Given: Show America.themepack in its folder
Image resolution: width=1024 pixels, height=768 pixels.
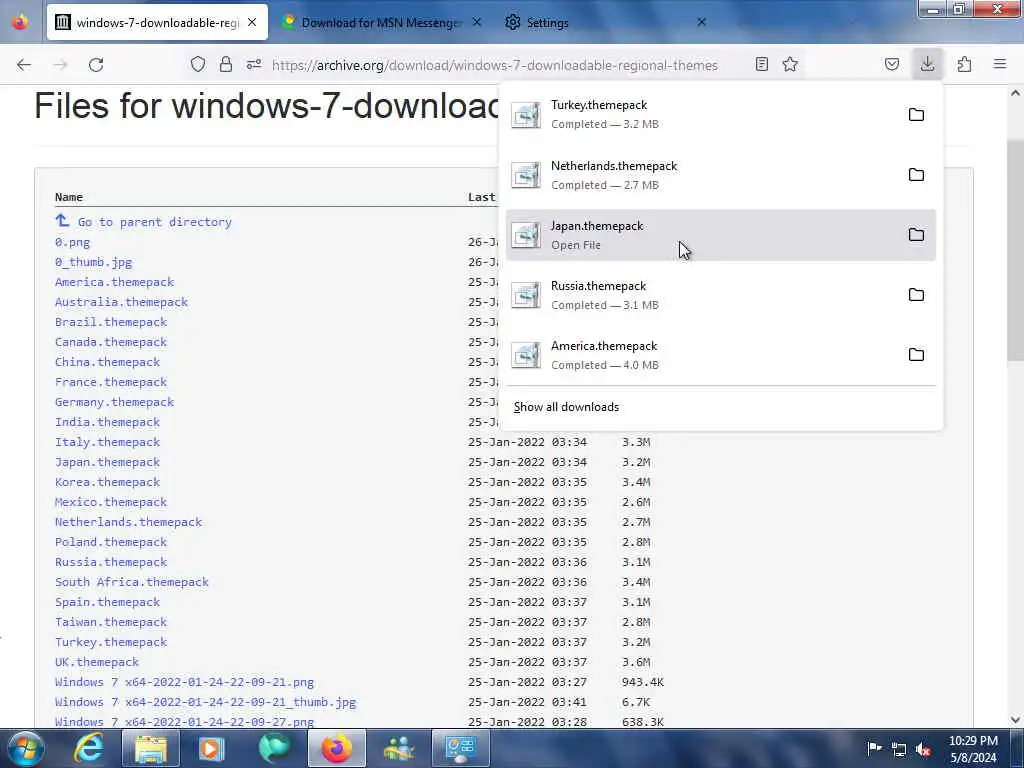Looking at the screenshot, I should point(916,355).
